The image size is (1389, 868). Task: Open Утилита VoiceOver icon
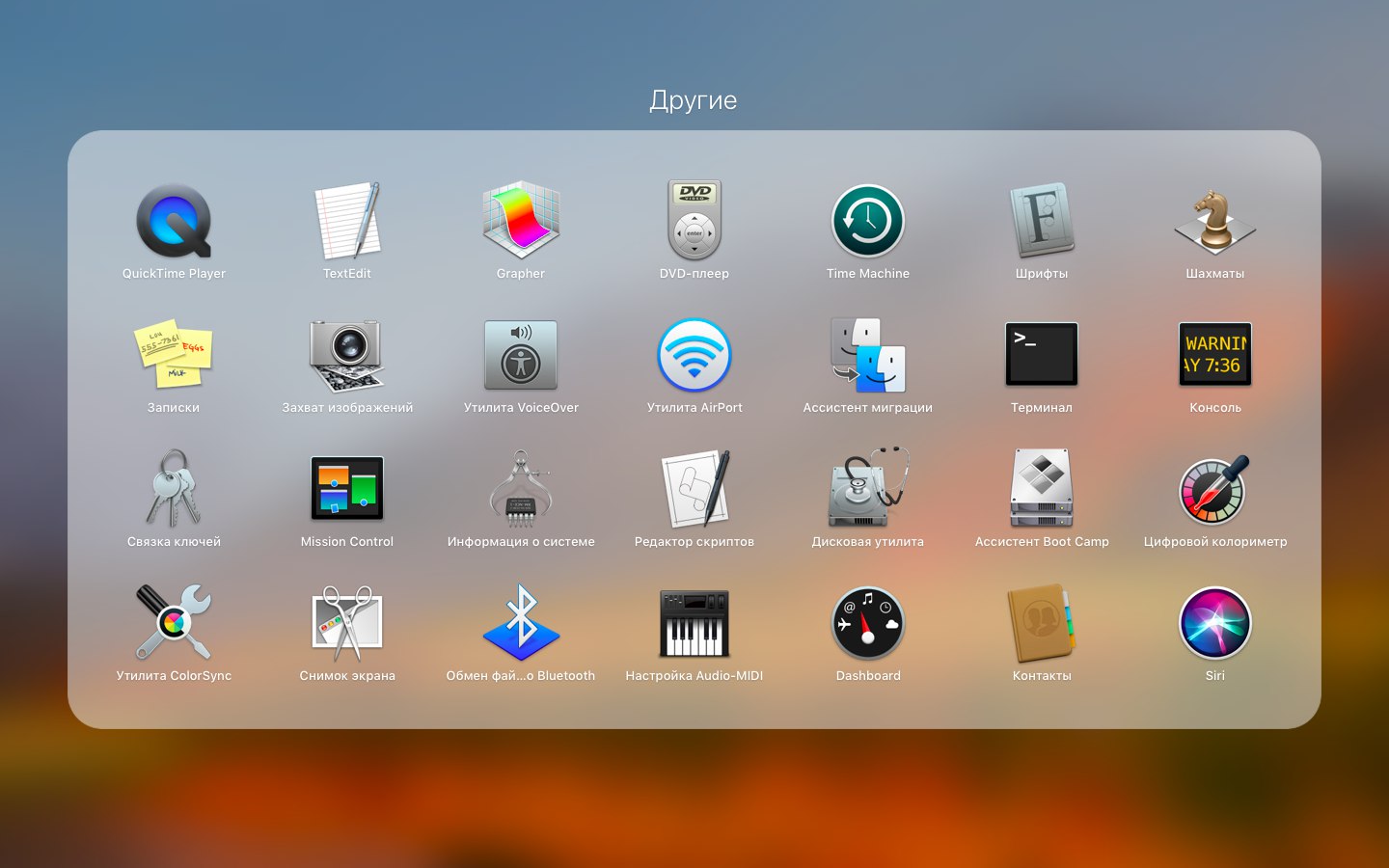(x=521, y=355)
